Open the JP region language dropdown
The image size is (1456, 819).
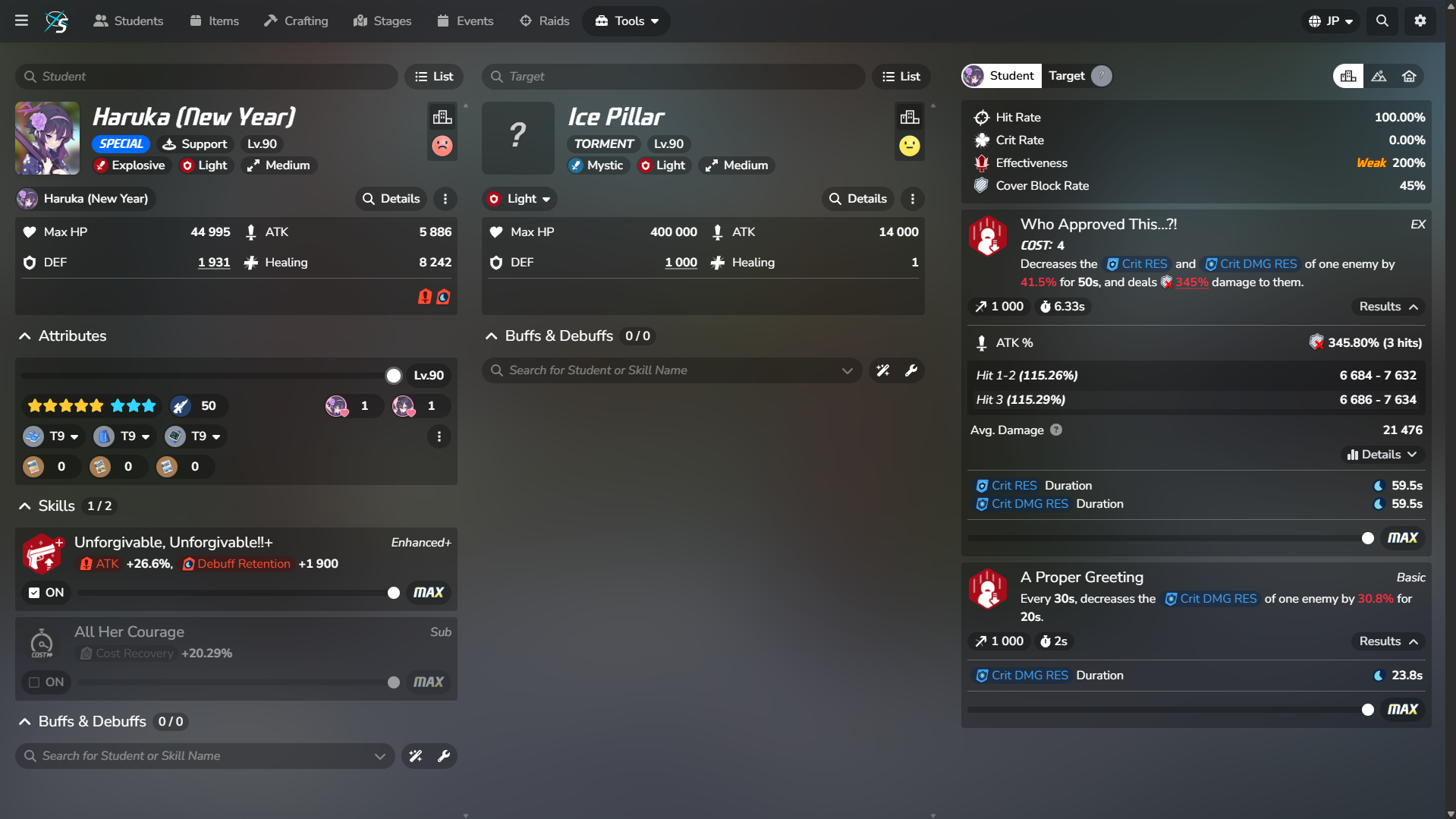(x=1332, y=21)
